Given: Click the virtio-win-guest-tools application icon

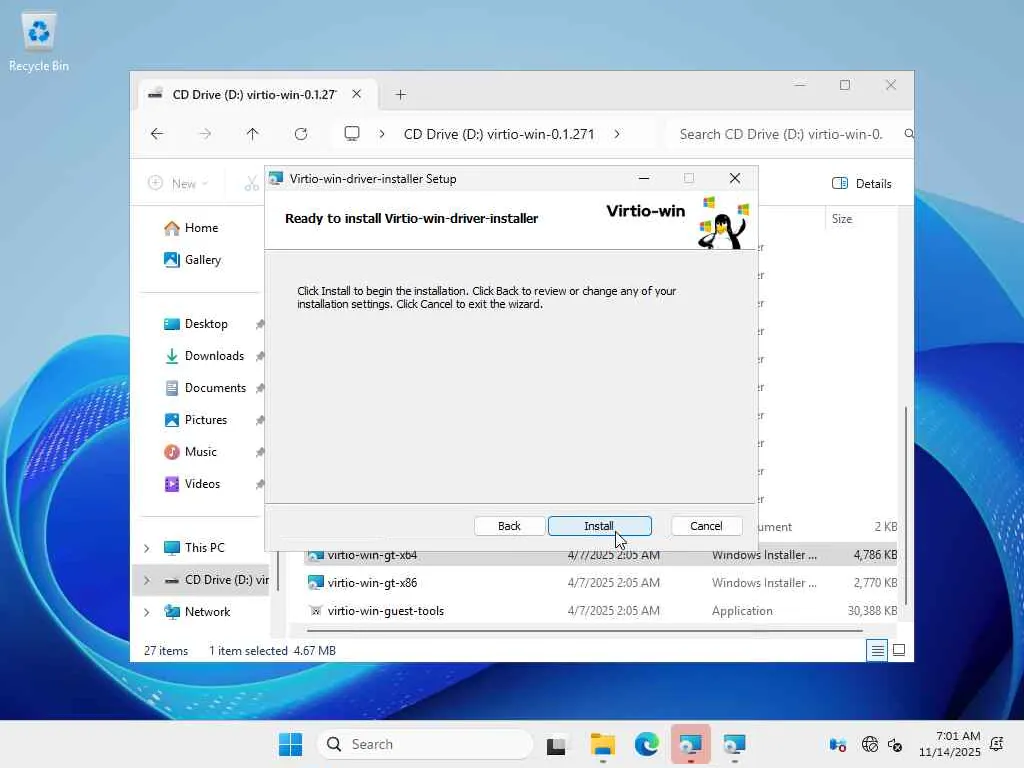Looking at the screenshot, I should 315,611.
